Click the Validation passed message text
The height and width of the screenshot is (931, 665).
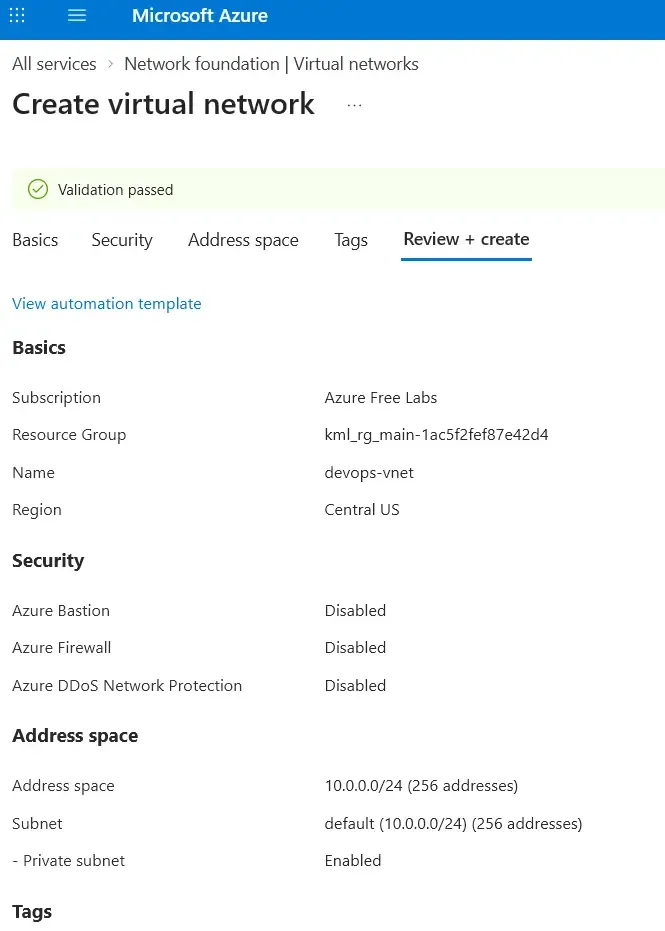coord(116,190)
